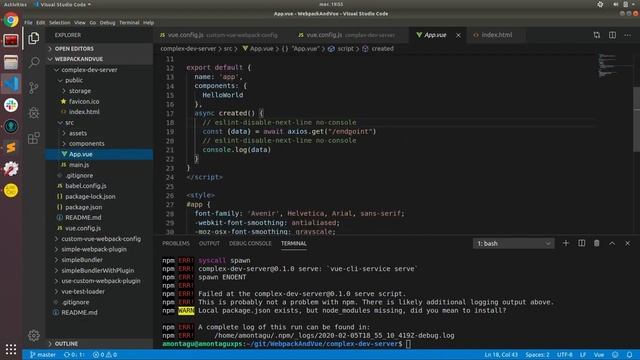Expand the Open Editors section
The height and width of the screenshot is (360, 640).
99,49
